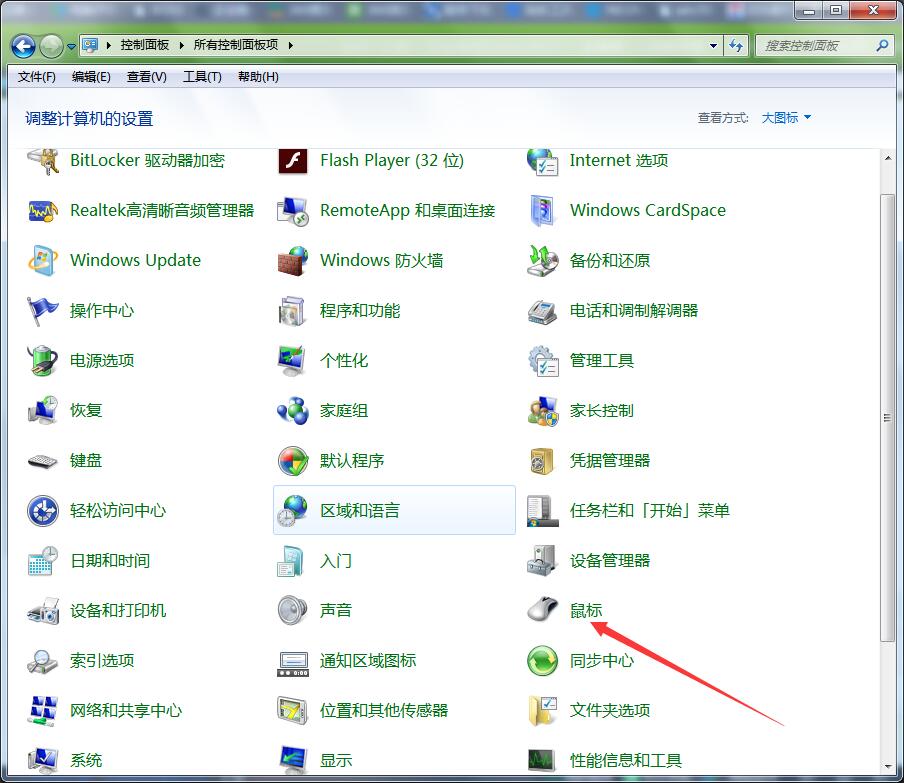Open the 家长控制 icon
This screenshot has width=904, height=783.
point(543,411)
